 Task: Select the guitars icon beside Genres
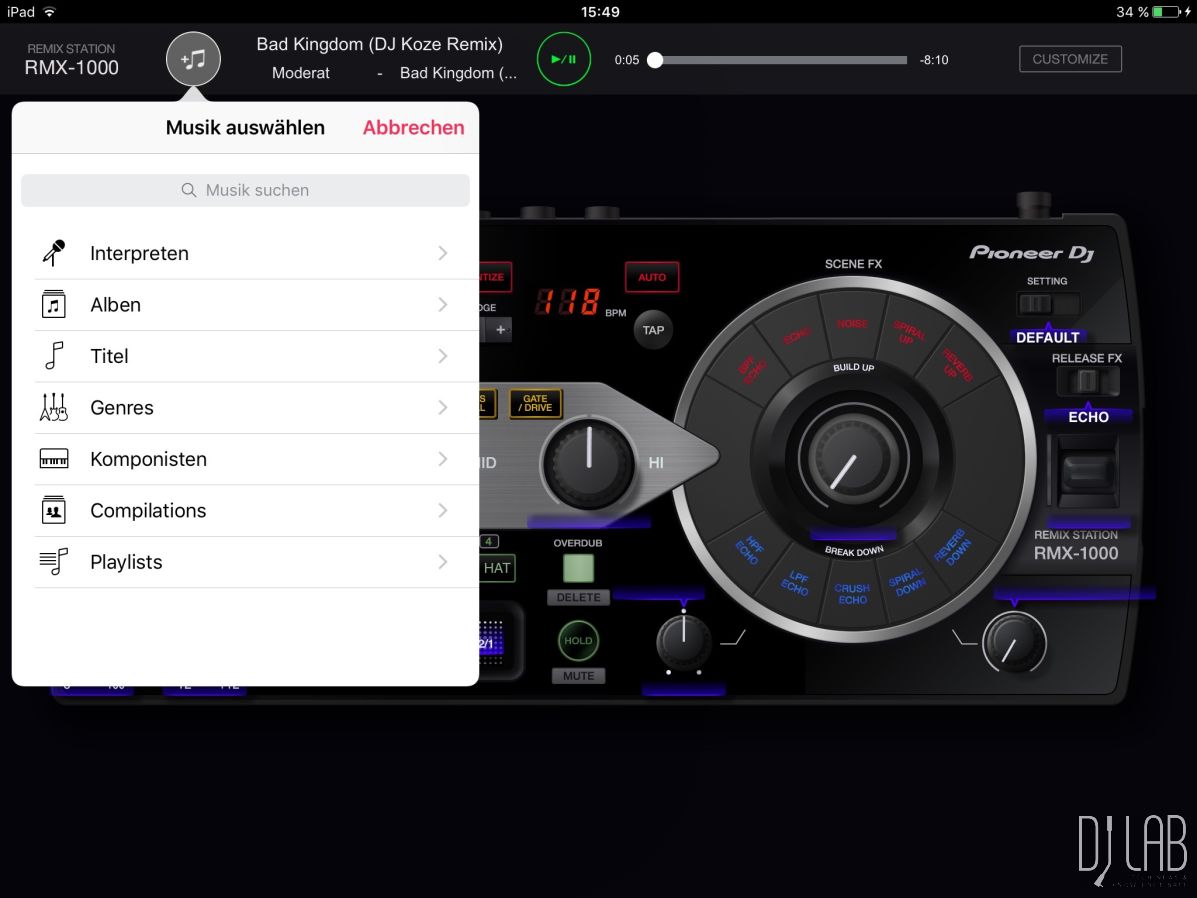53,407
